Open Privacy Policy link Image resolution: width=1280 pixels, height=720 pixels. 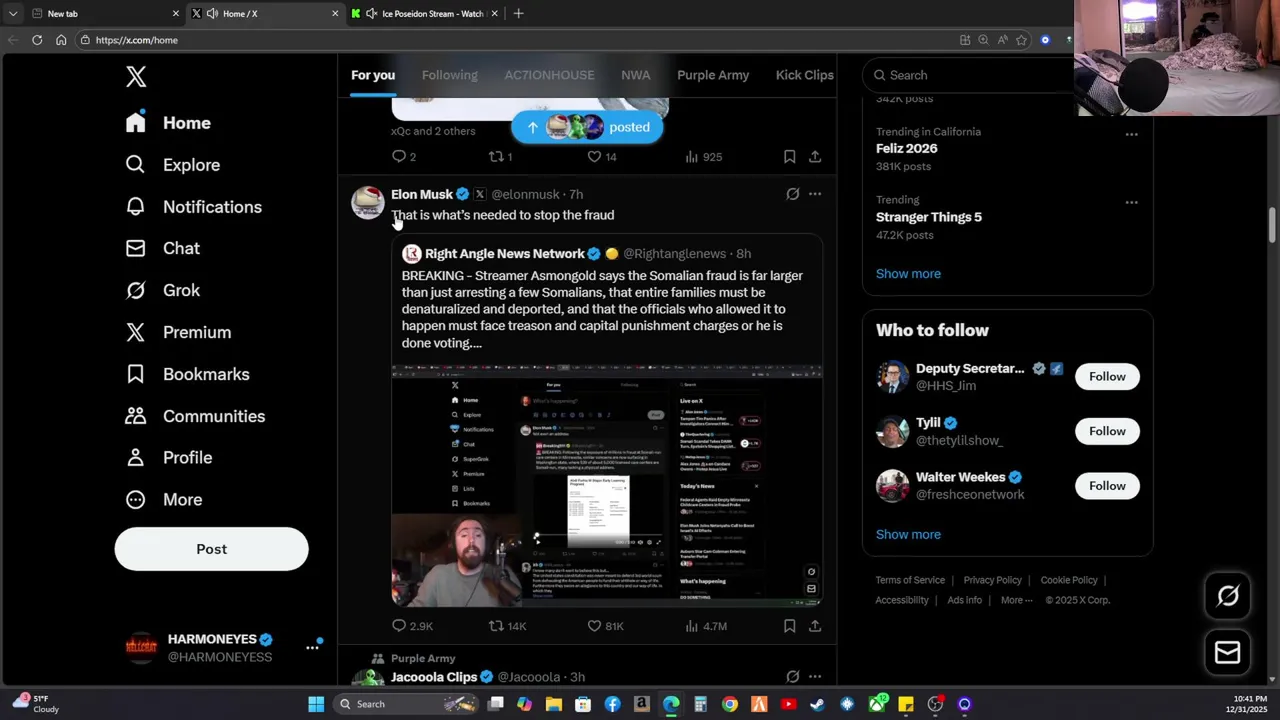pos(992,580)
